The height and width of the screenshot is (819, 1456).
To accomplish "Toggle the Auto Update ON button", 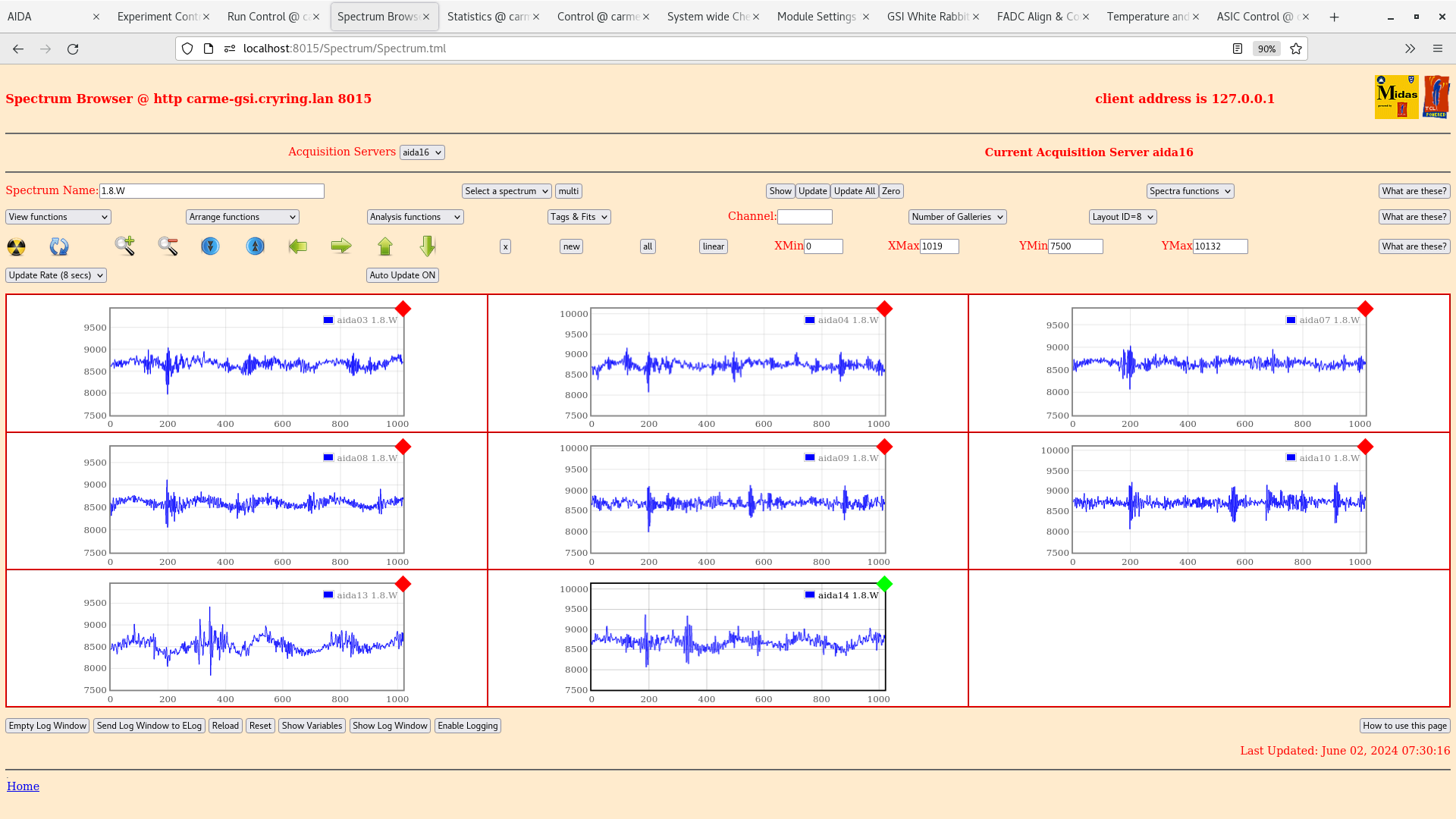I will [x=403, y=275].
